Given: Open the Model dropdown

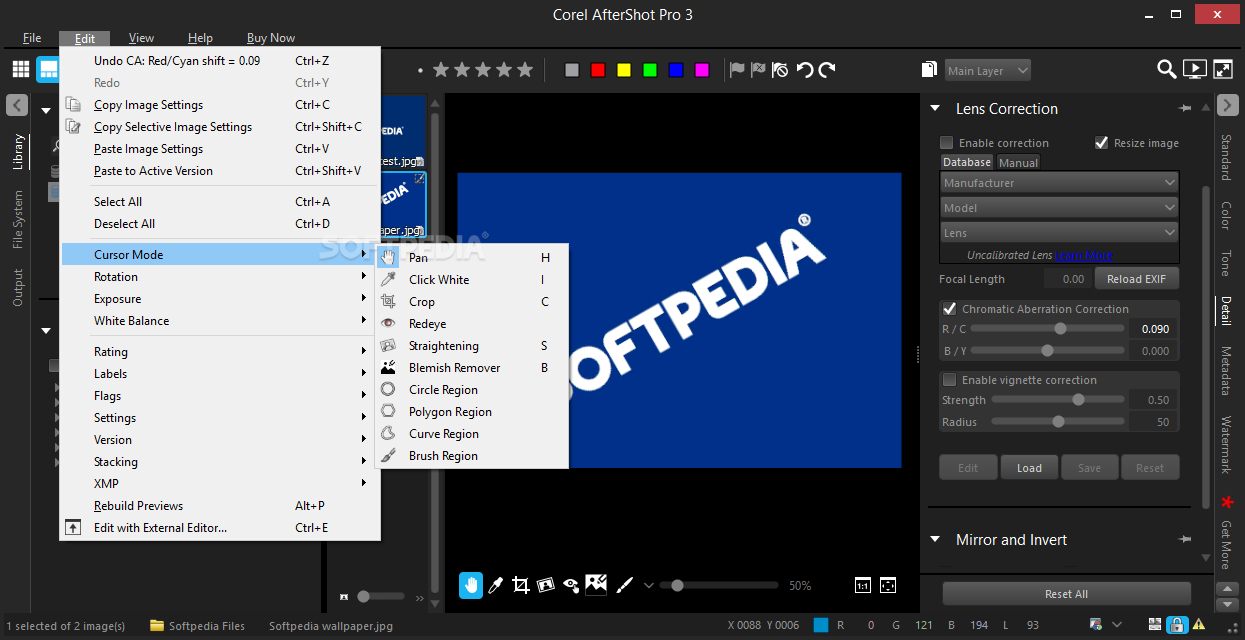Looking at the screenshot, I should point(1060,208).
